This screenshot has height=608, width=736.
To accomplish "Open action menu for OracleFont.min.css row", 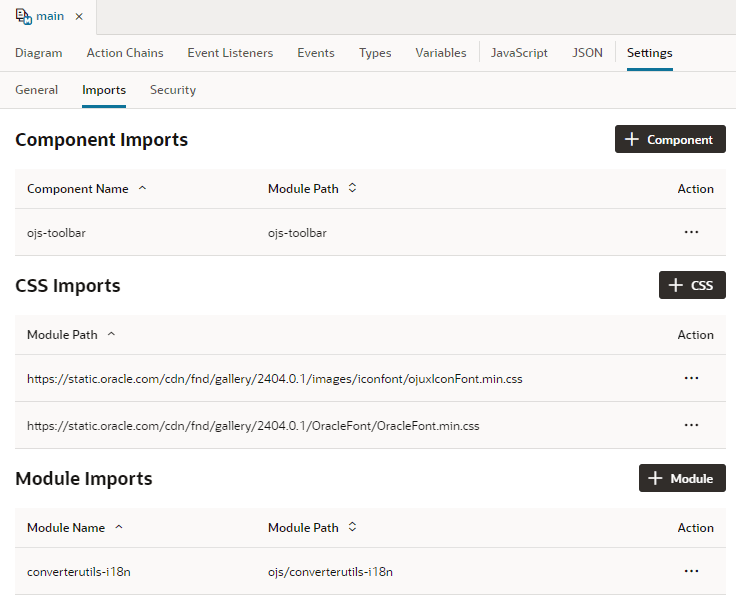I will click(x=691, y=425).
